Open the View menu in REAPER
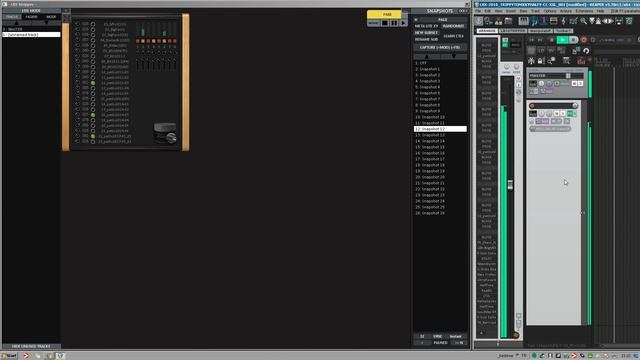 (x=498, y=11)
